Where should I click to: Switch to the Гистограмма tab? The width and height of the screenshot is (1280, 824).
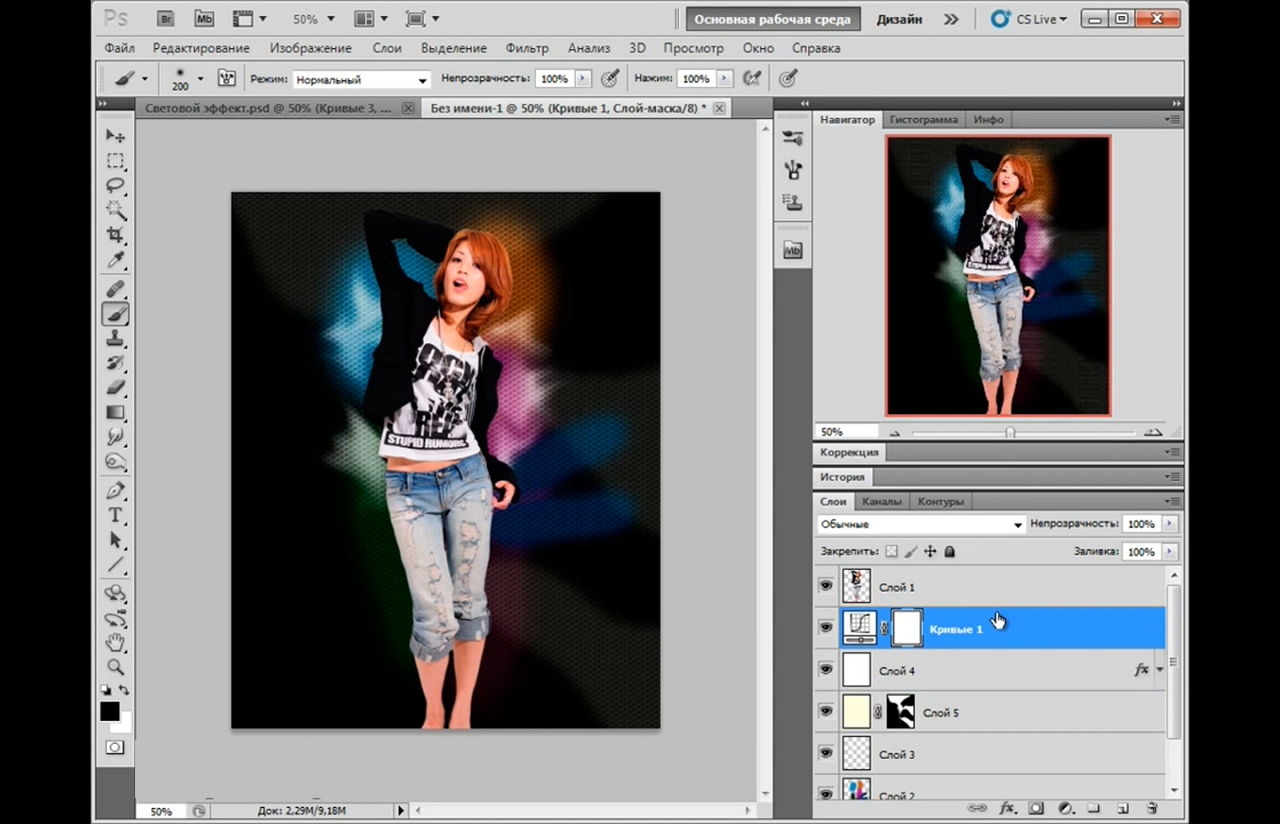tap(924, 119)
